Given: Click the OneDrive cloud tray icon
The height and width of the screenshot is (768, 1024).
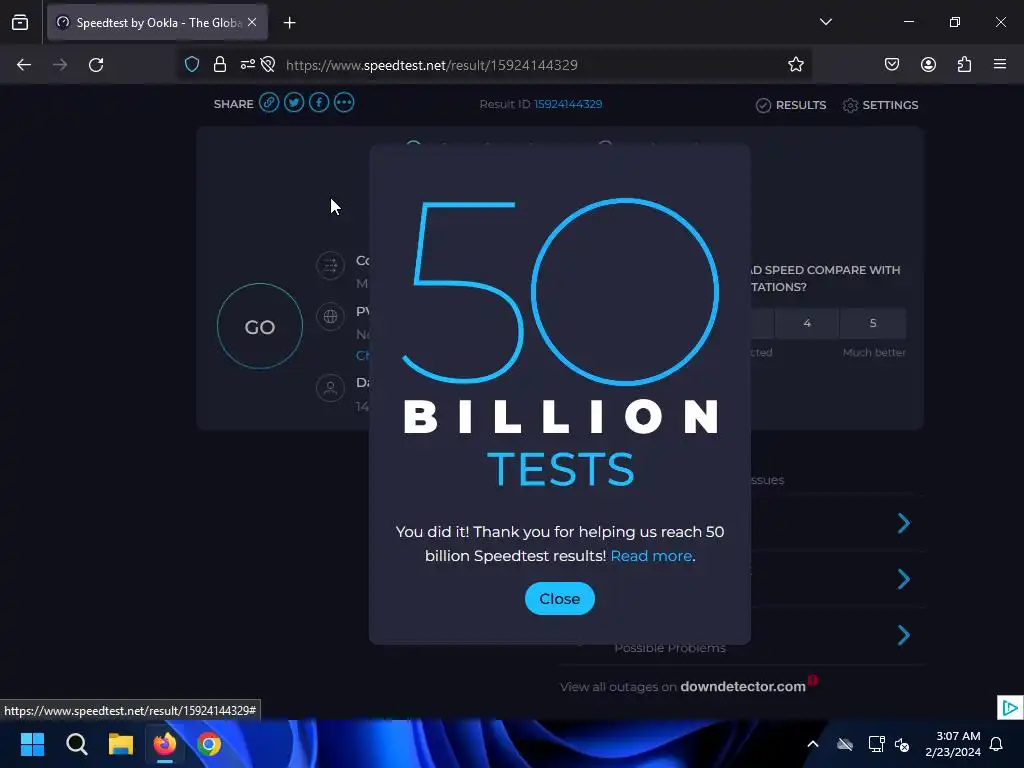Looking at the screenshot, I should 845,744.
